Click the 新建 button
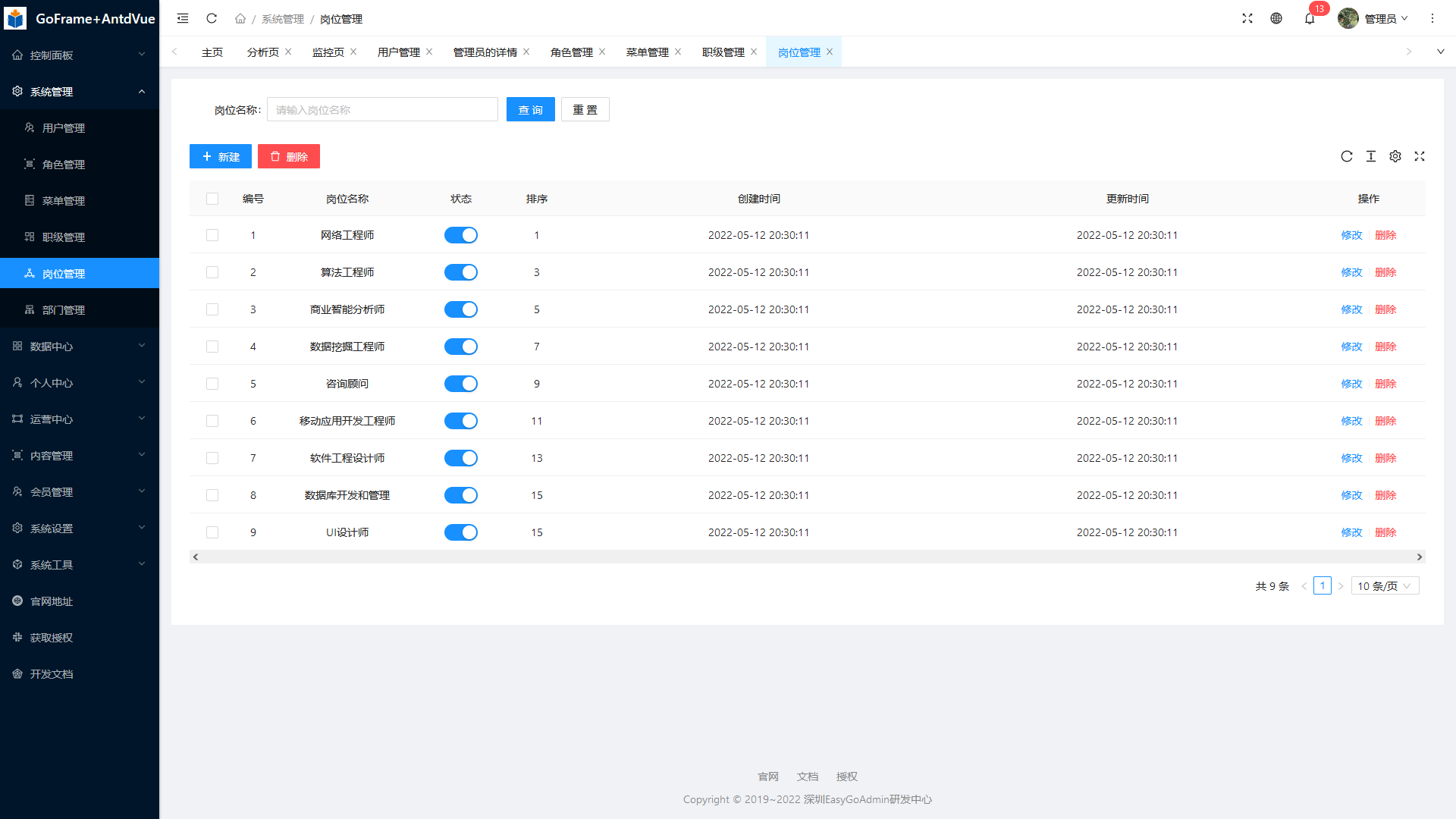 (221, 157)
